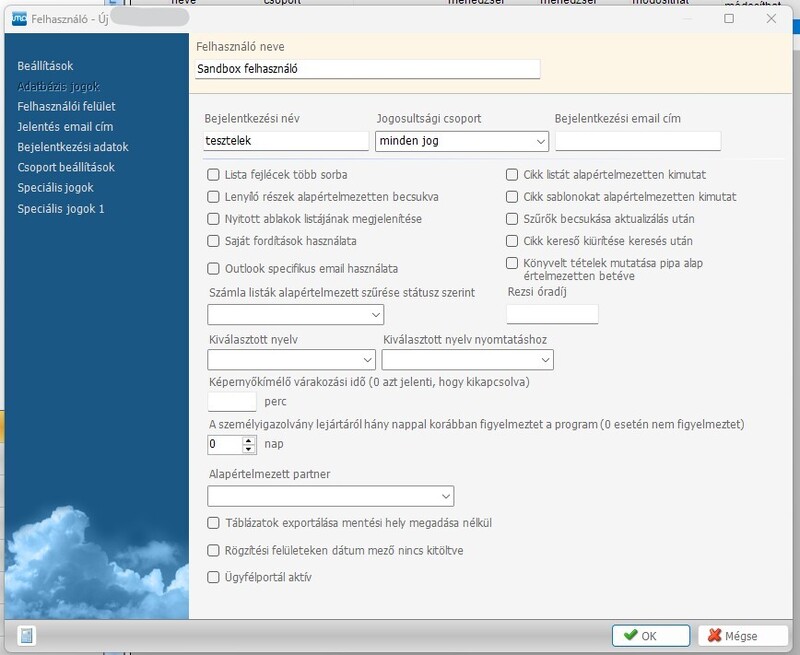800x655 pixels.
Task: Click the app logo in title bar
Action: [18, 18]
